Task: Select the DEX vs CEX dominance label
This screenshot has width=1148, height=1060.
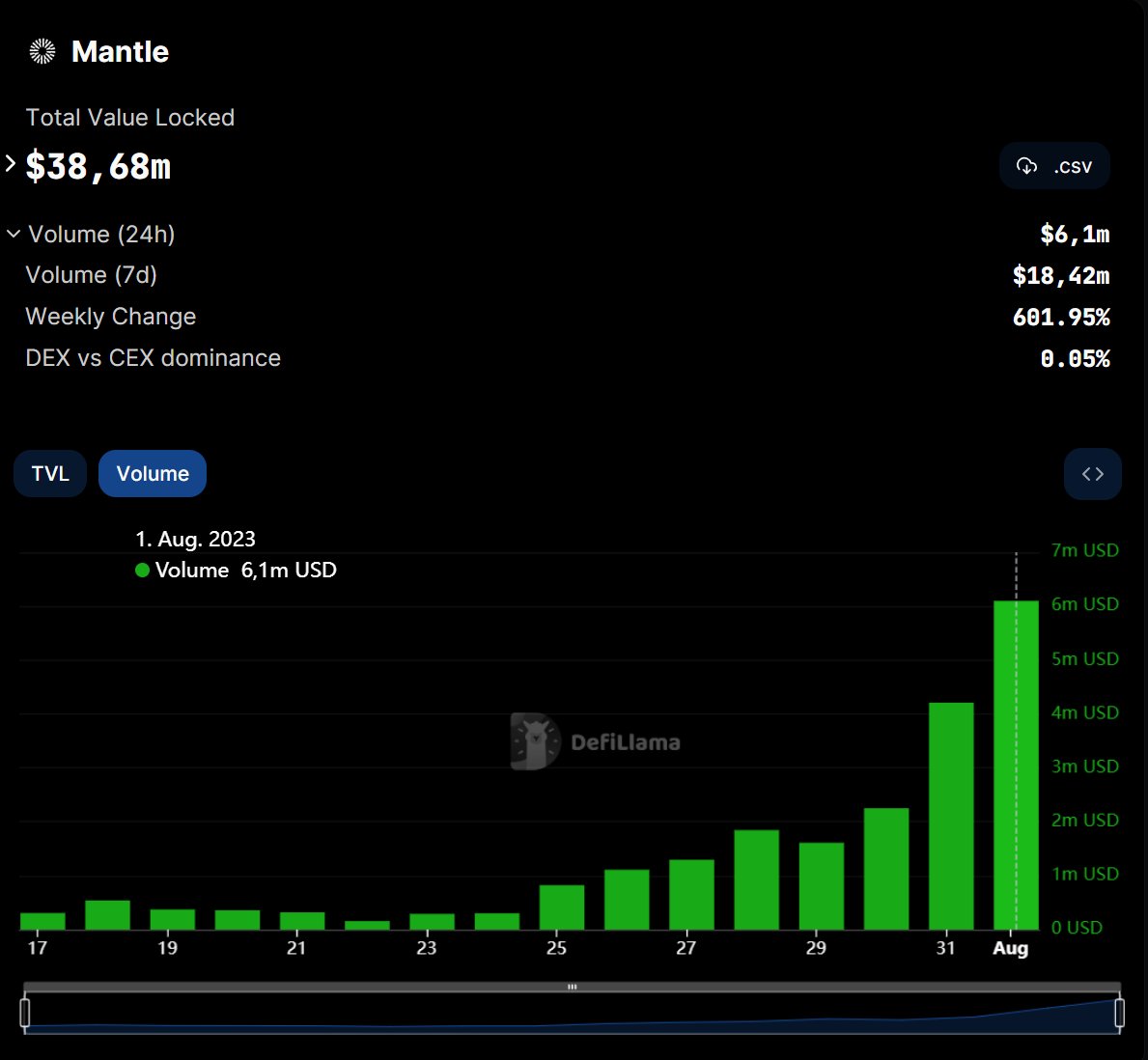Action: [153, 358]
